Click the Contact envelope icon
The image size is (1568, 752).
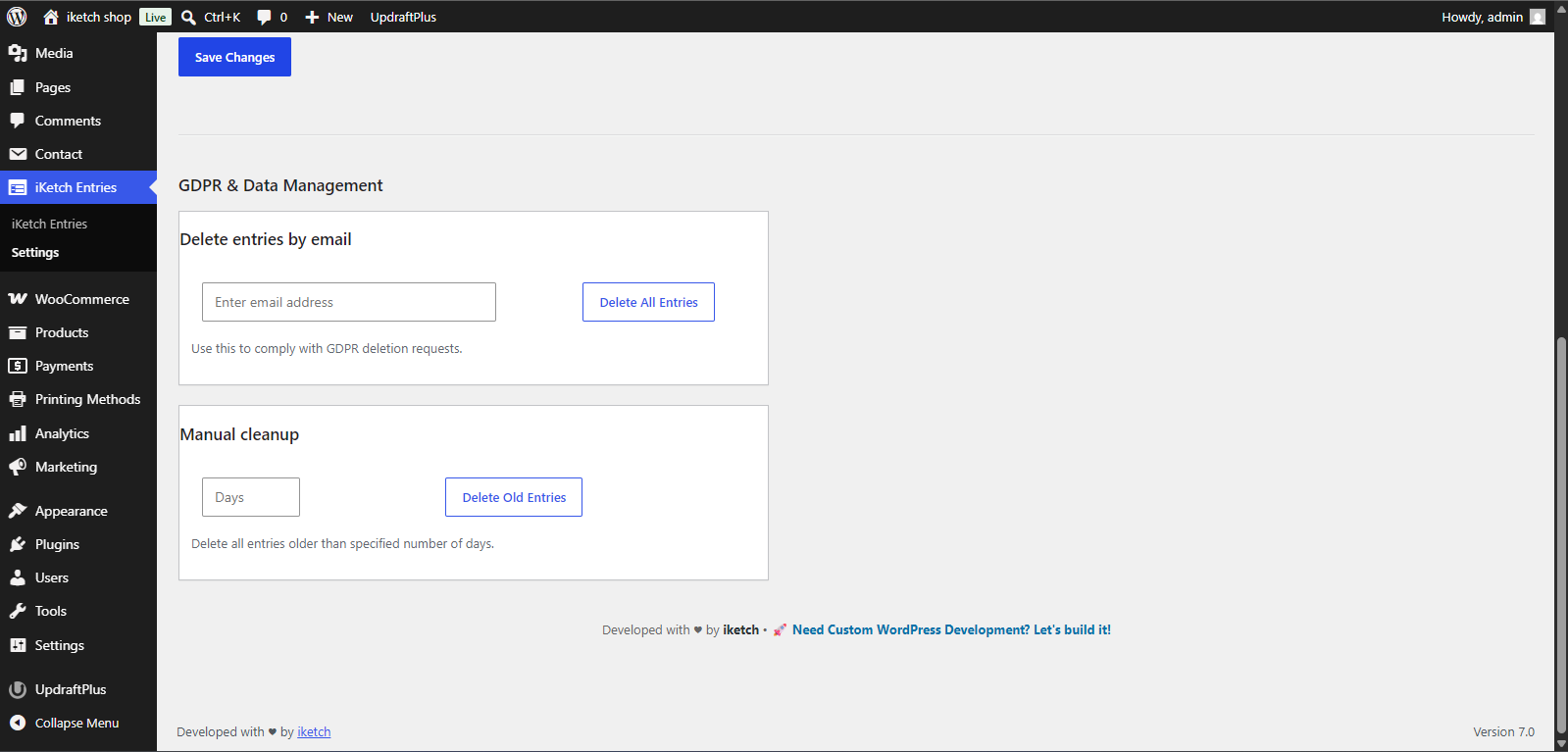pyautogui.click(x=18, y=154)
